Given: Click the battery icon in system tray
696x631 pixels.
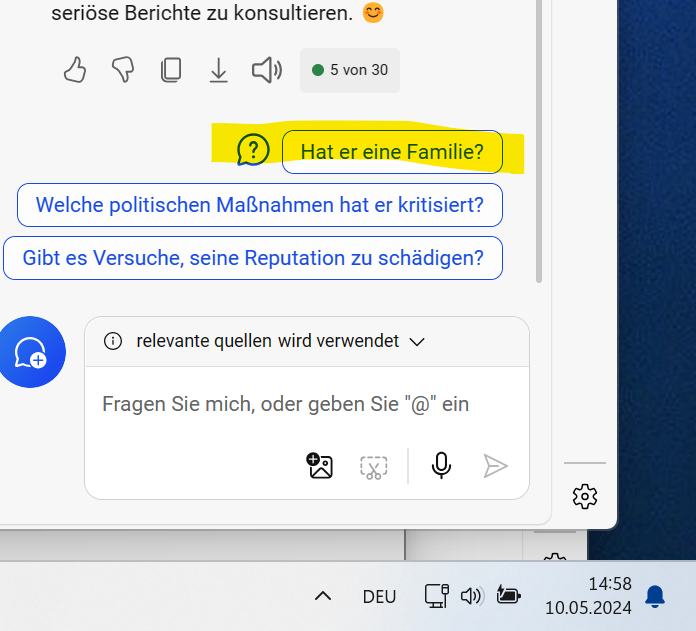Looking at the screenshot, I should [509, 595].
